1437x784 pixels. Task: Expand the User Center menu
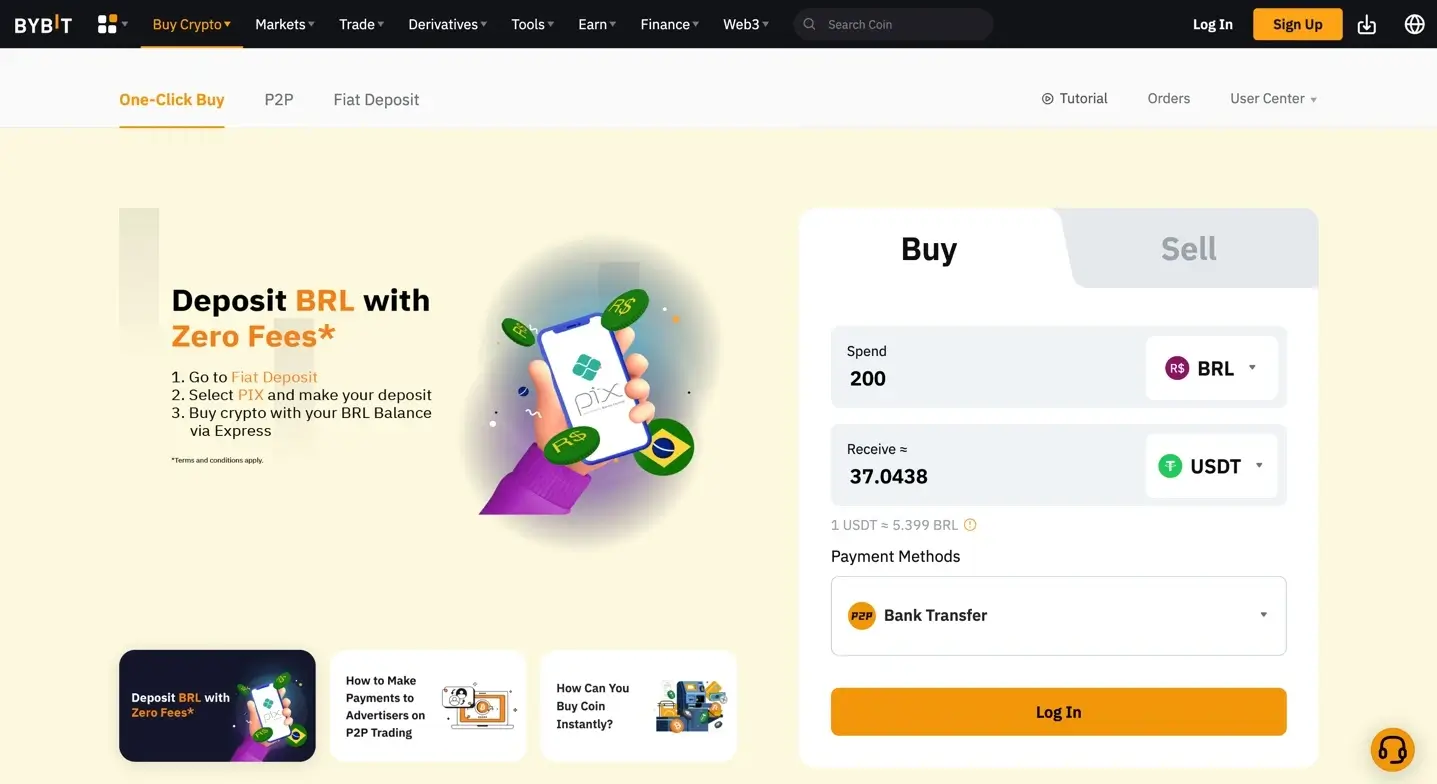[x=1273, y=99]
